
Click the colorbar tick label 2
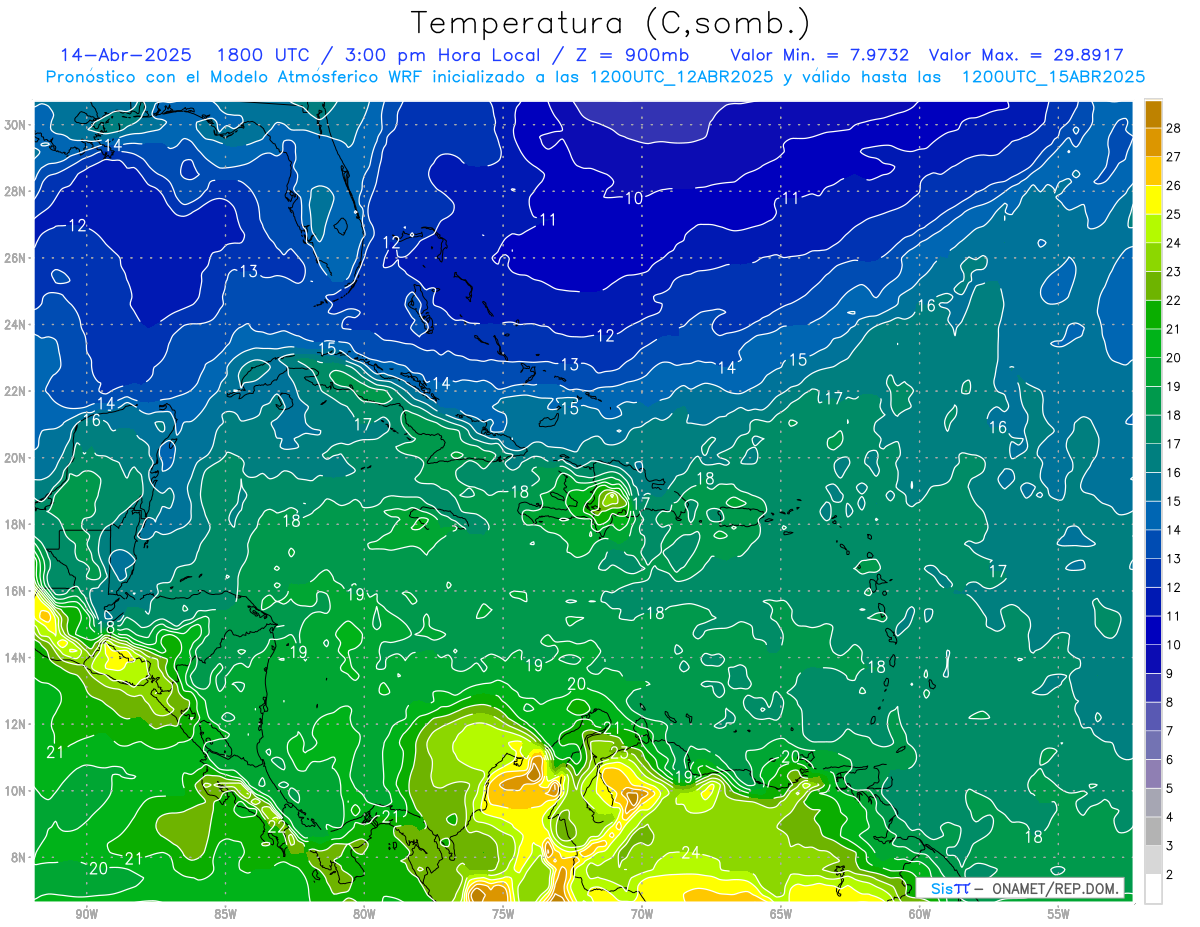(x=1171, y=874)
